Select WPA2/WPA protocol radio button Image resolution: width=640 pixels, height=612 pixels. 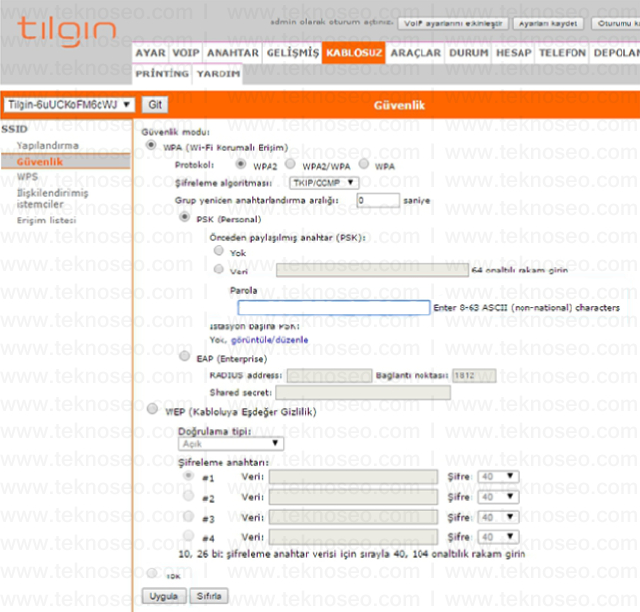click(290, 164)
